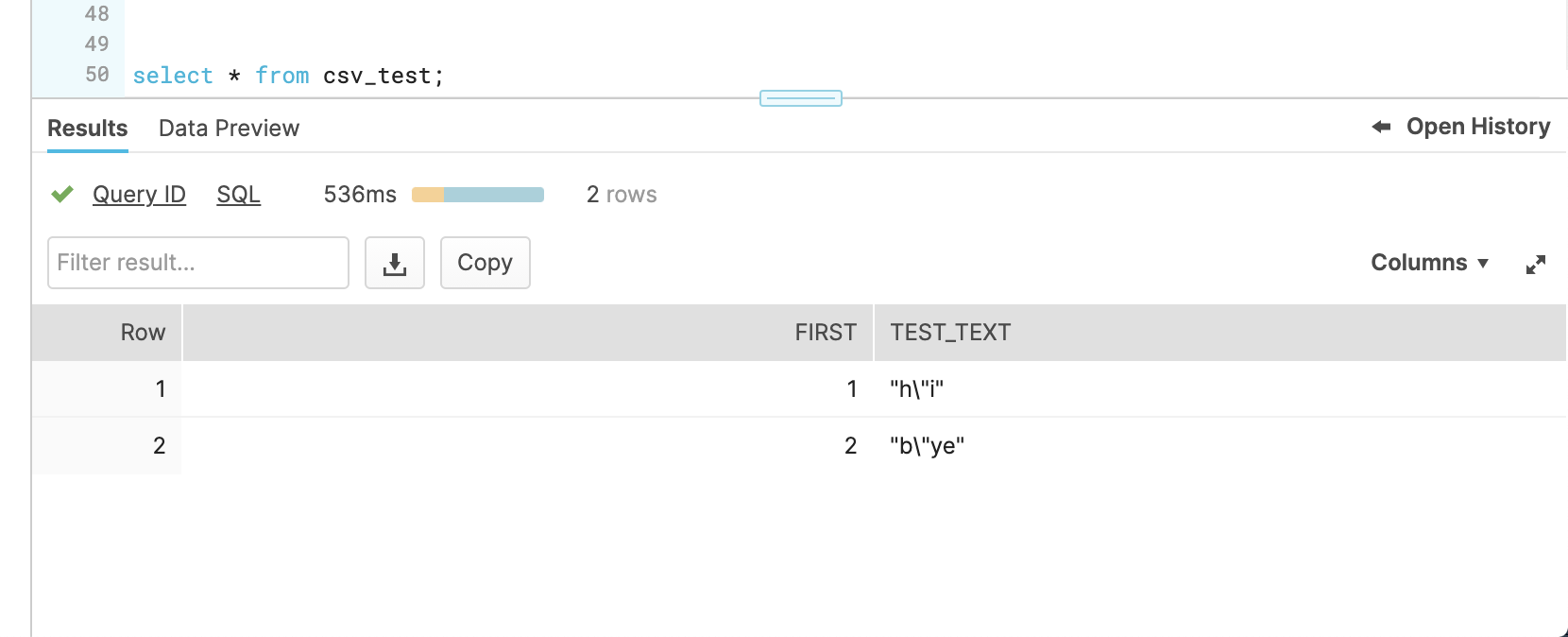The image size is (1568, 637).
Task: Open the Columns dropdown
Action: [1429, 263]
